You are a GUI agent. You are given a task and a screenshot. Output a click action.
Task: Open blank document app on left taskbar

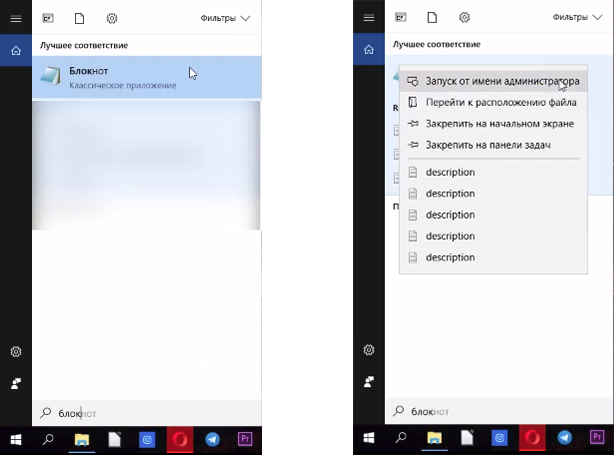coord(114,439)
